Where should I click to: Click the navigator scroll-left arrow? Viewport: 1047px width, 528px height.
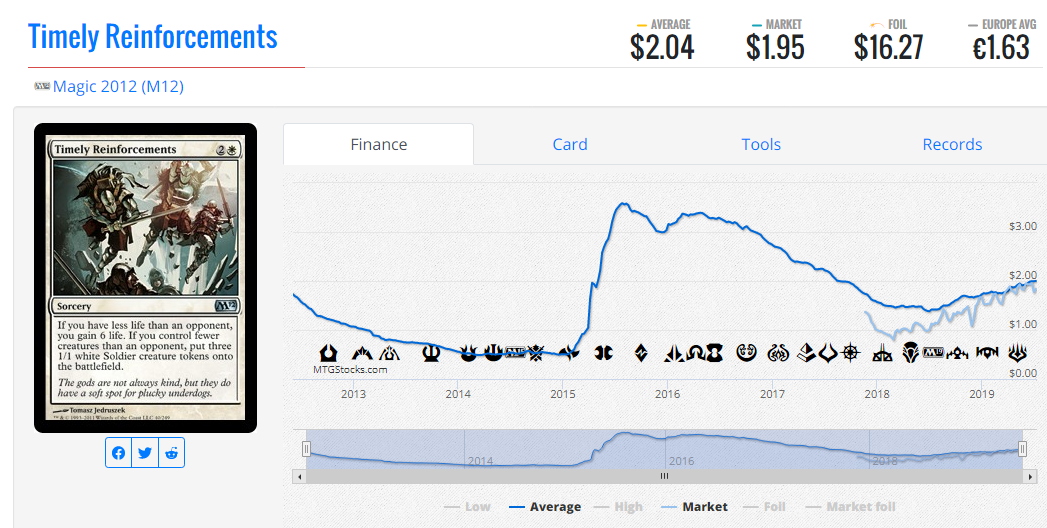[299, 477]
